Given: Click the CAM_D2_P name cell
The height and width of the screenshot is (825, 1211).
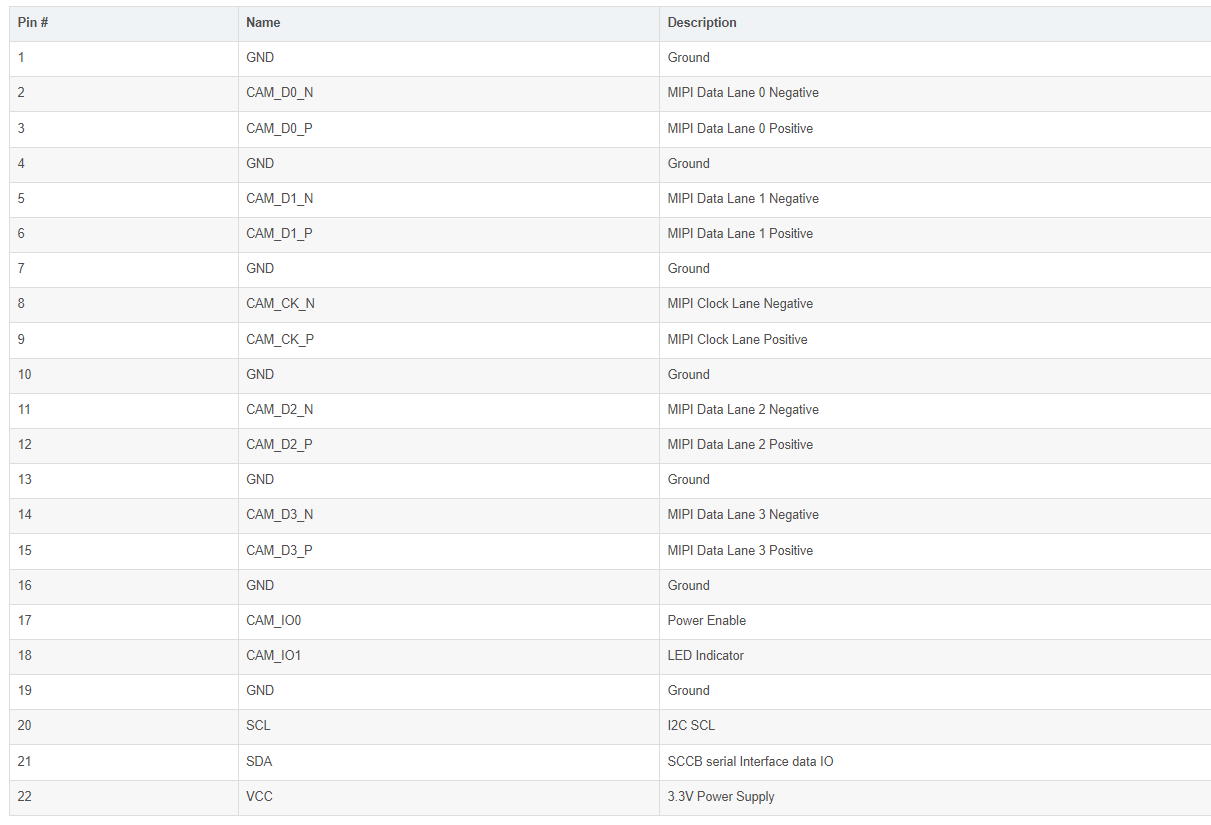Looking at the screenshot, I should coord(279,444).
